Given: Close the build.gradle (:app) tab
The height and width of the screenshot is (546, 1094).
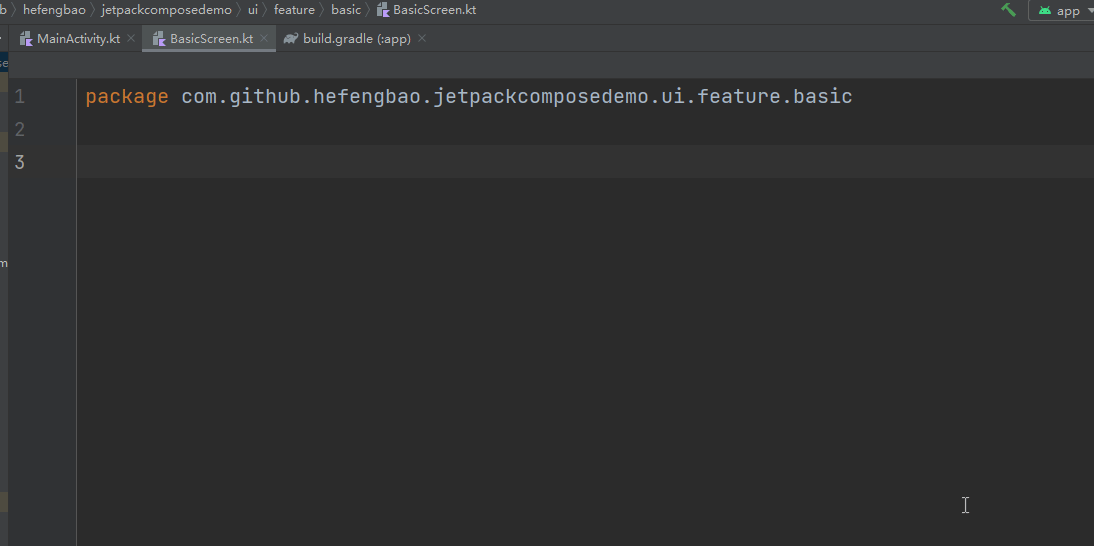Looking at the screenshot, I should (x=422, y=39).
